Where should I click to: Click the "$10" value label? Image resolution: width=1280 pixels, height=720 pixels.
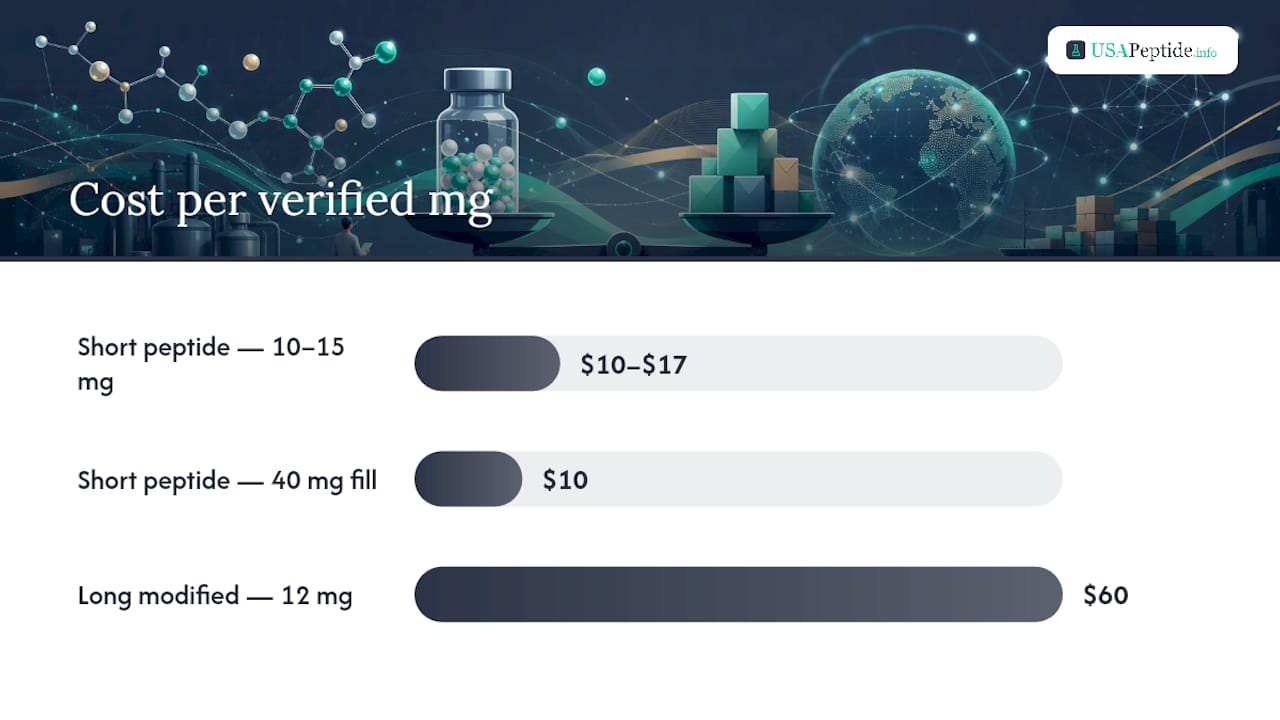click(565, 480)
